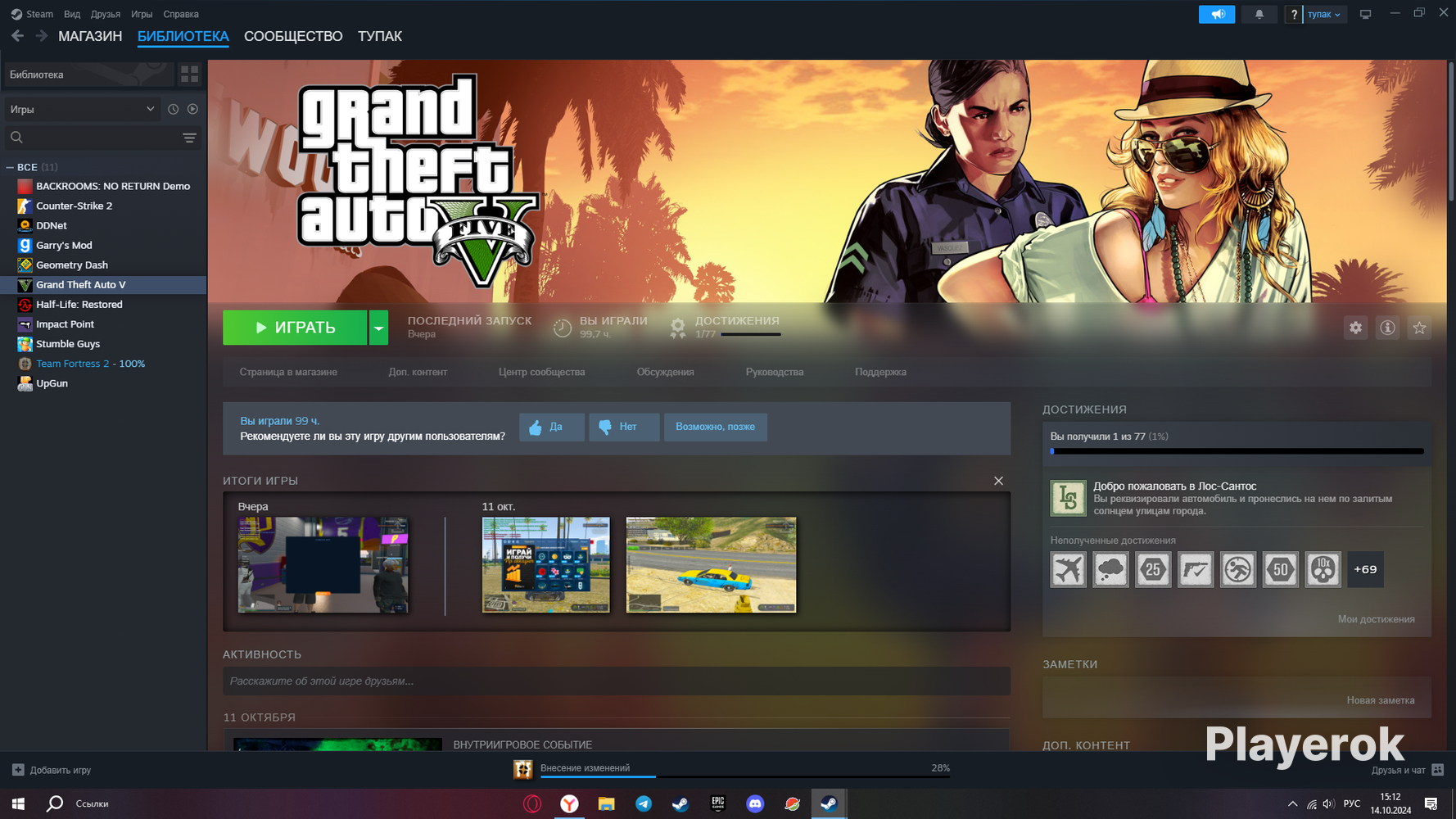The width and height of the screenshot is (1456, 819).
Task: Select the 50 badge locked achievement
Action: point(1281,569)
